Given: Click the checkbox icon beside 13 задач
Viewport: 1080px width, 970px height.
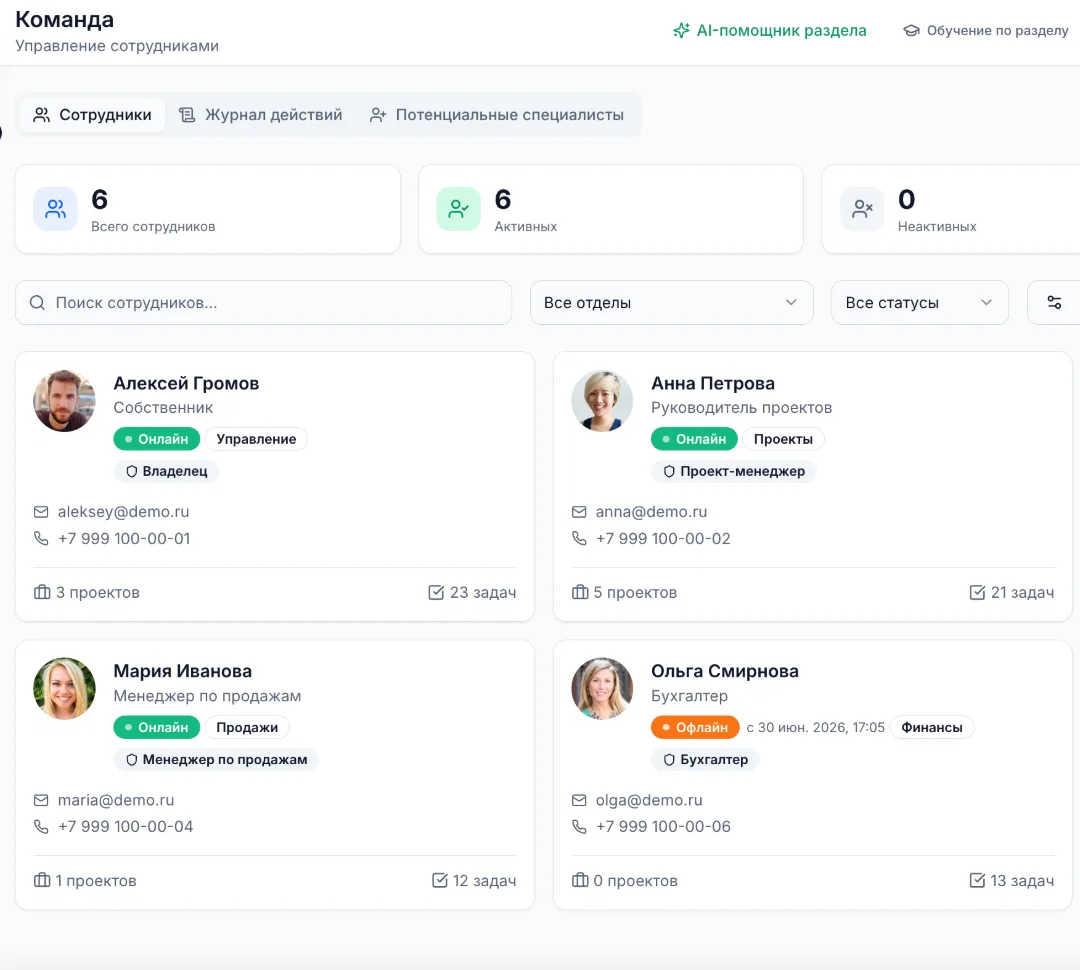Looking at the screenshot, I should click(977, 880).
